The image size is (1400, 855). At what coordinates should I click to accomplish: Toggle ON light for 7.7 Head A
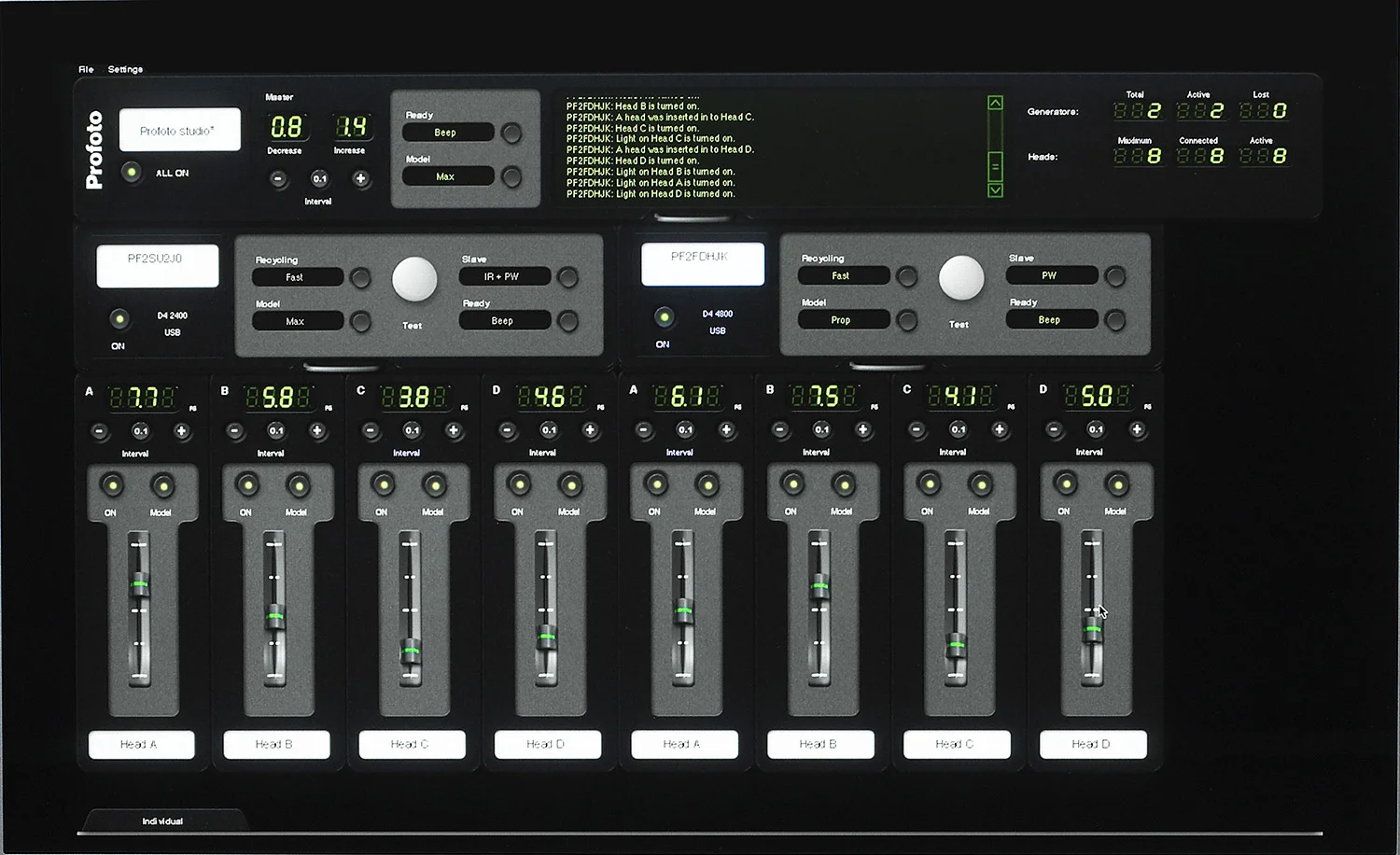112,485
